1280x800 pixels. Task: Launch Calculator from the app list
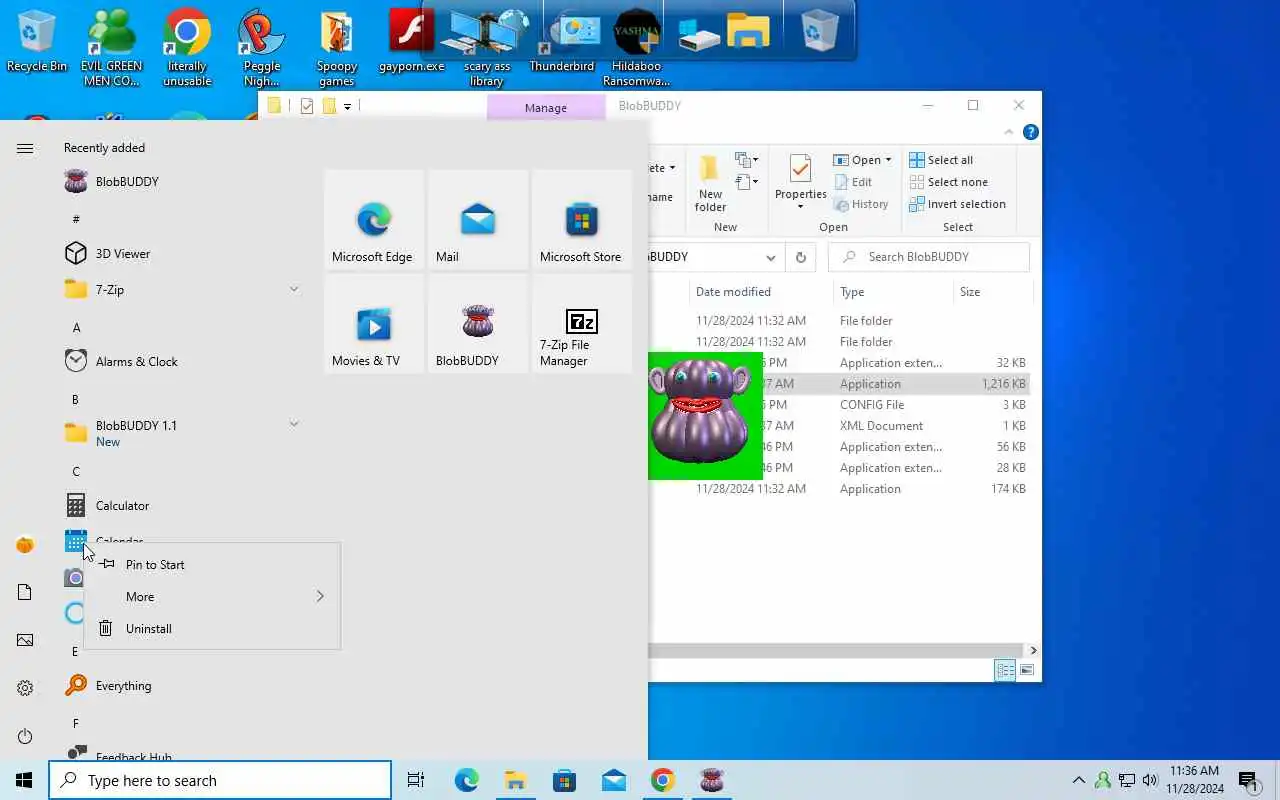[x=182, y=505]
